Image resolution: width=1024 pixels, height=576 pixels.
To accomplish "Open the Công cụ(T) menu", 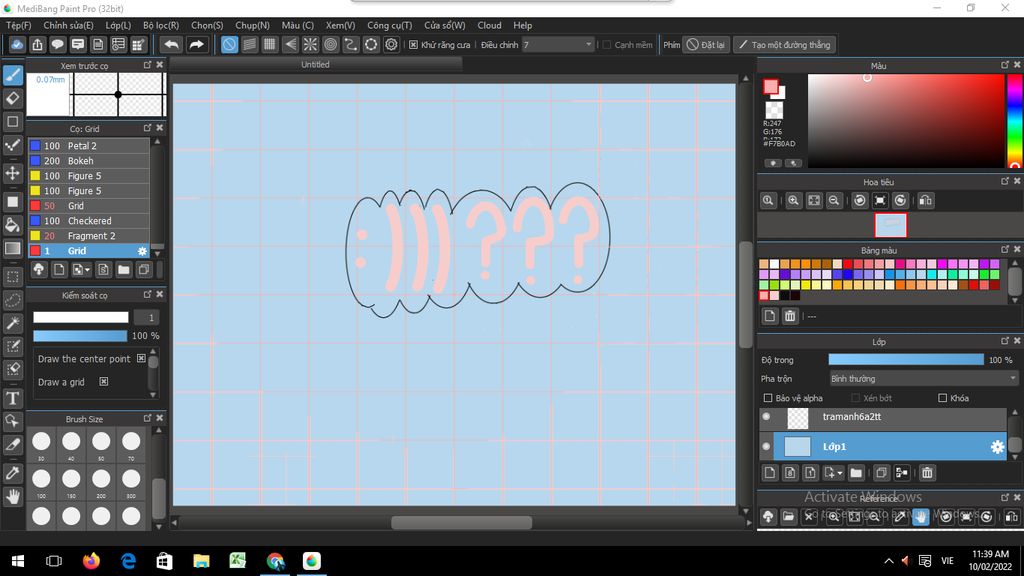I will coord(389,25).
